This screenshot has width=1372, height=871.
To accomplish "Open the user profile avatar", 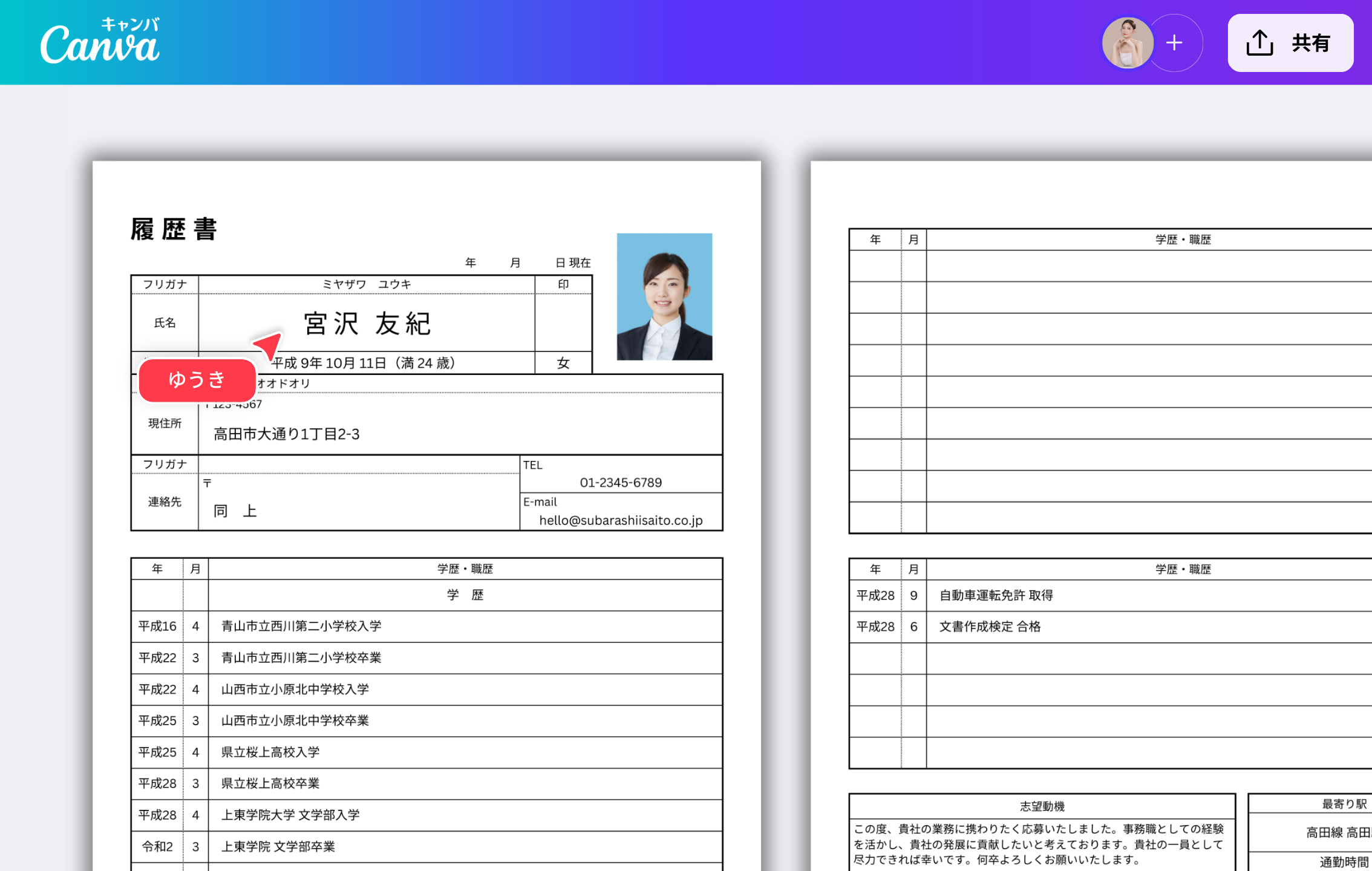I will pos(1127,43).
